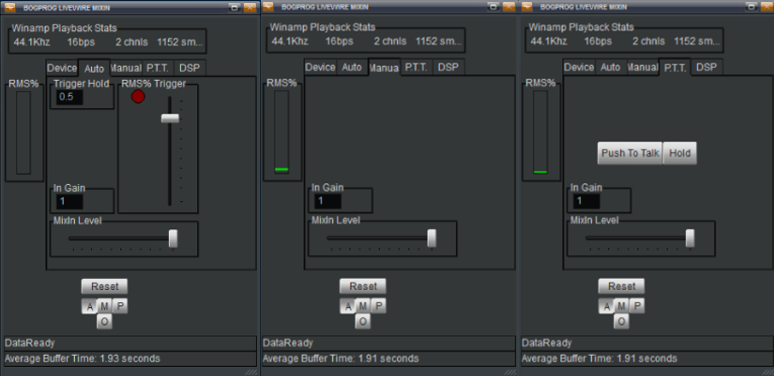Click the windowshade icon in left window title bar
The width and height of the screenshot is (774, 376).
coord(234,7)
